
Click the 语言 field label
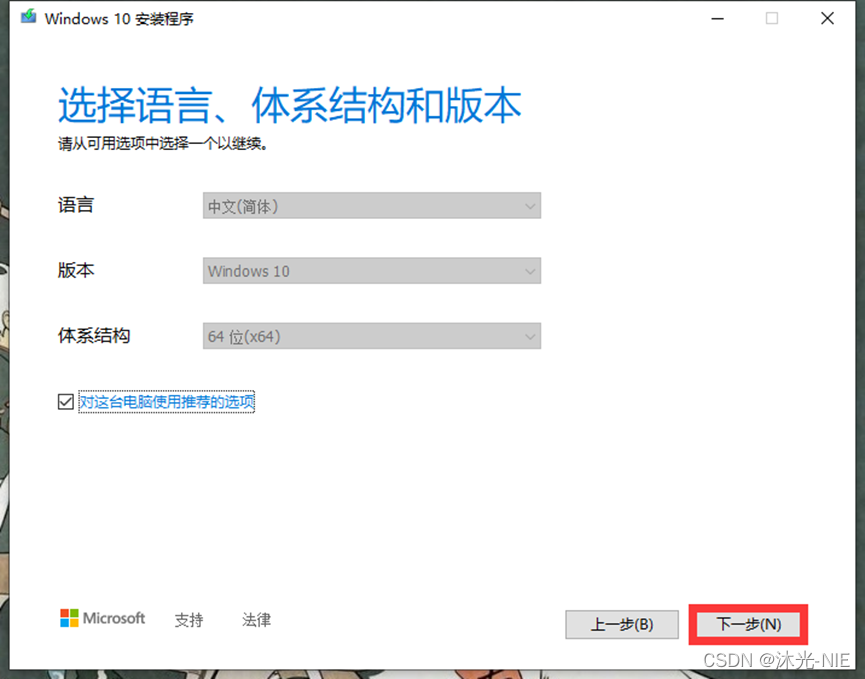coord(76,205)
